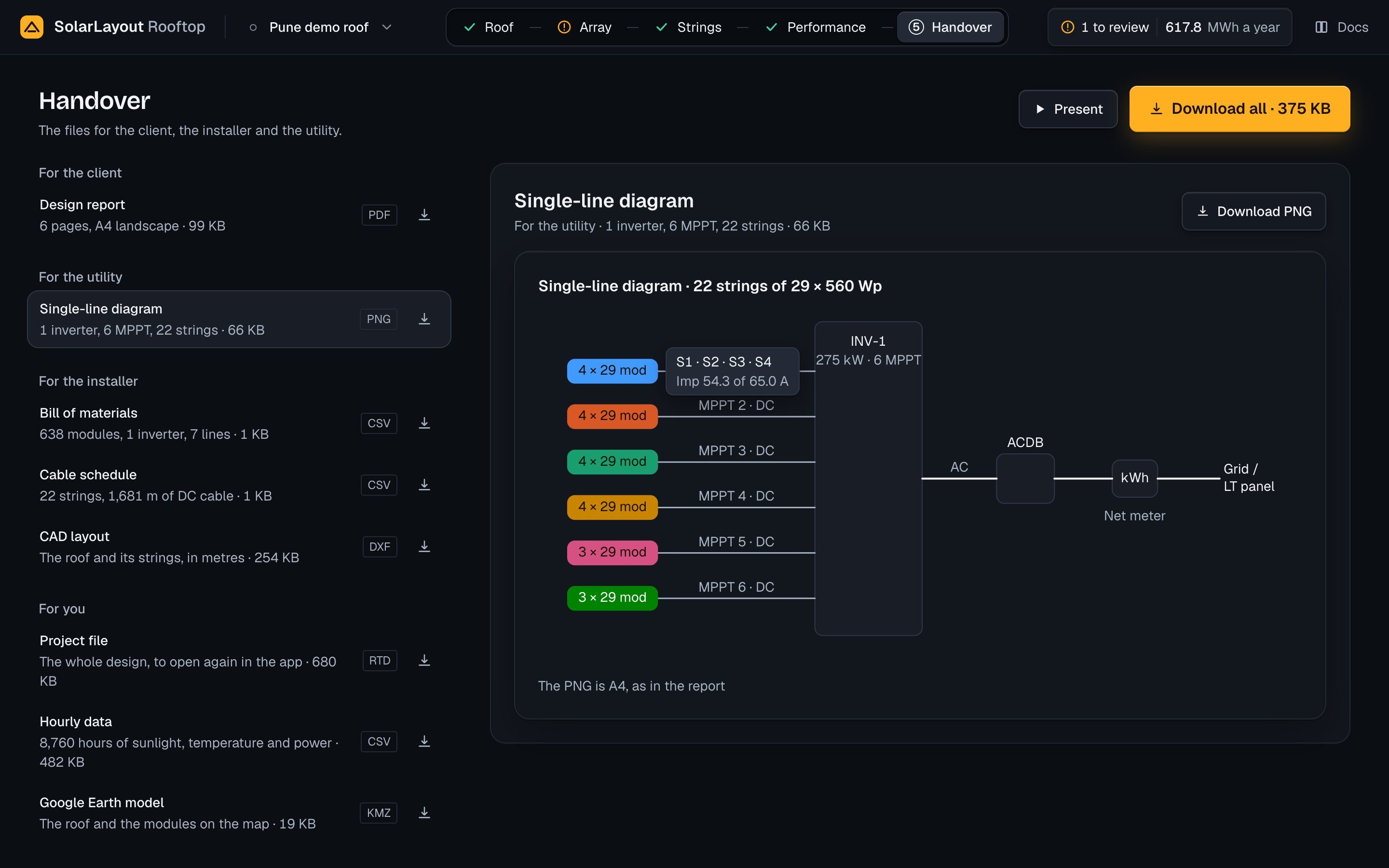Click the '617.8 MWh a year' value
Screen dimensions: 1389x868
[1222, 27]
